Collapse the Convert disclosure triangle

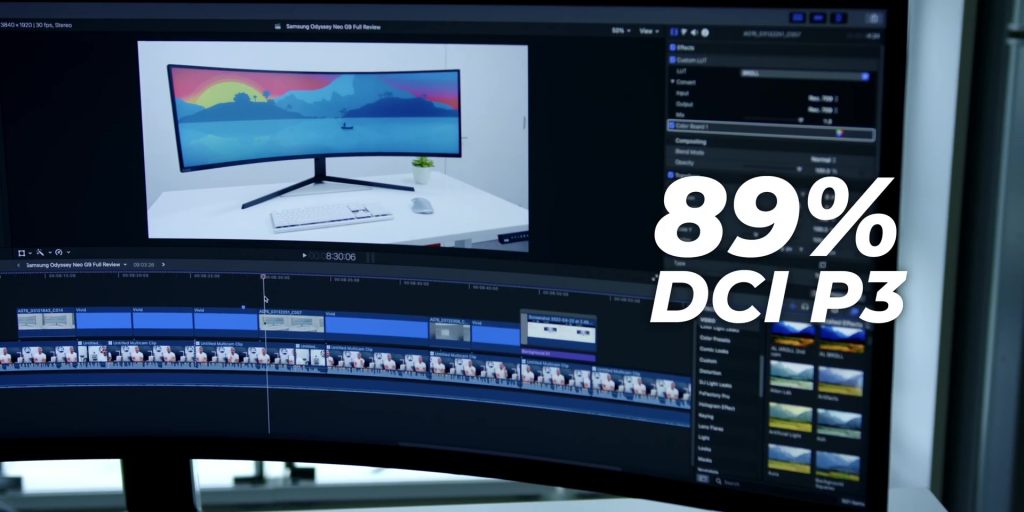pyautogui.click(x=673, y=81)
